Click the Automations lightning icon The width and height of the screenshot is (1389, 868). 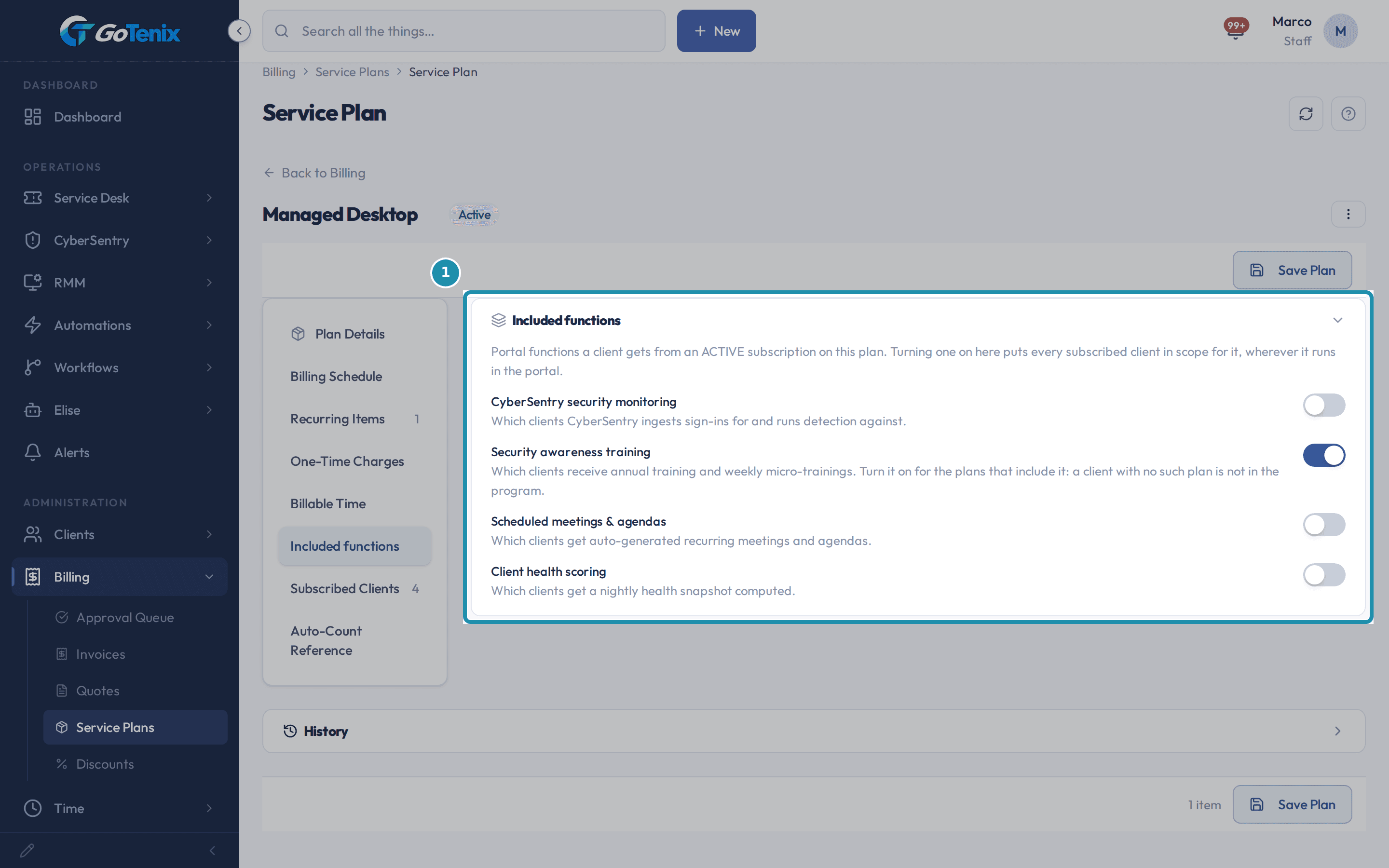click(x=33, y=325)
